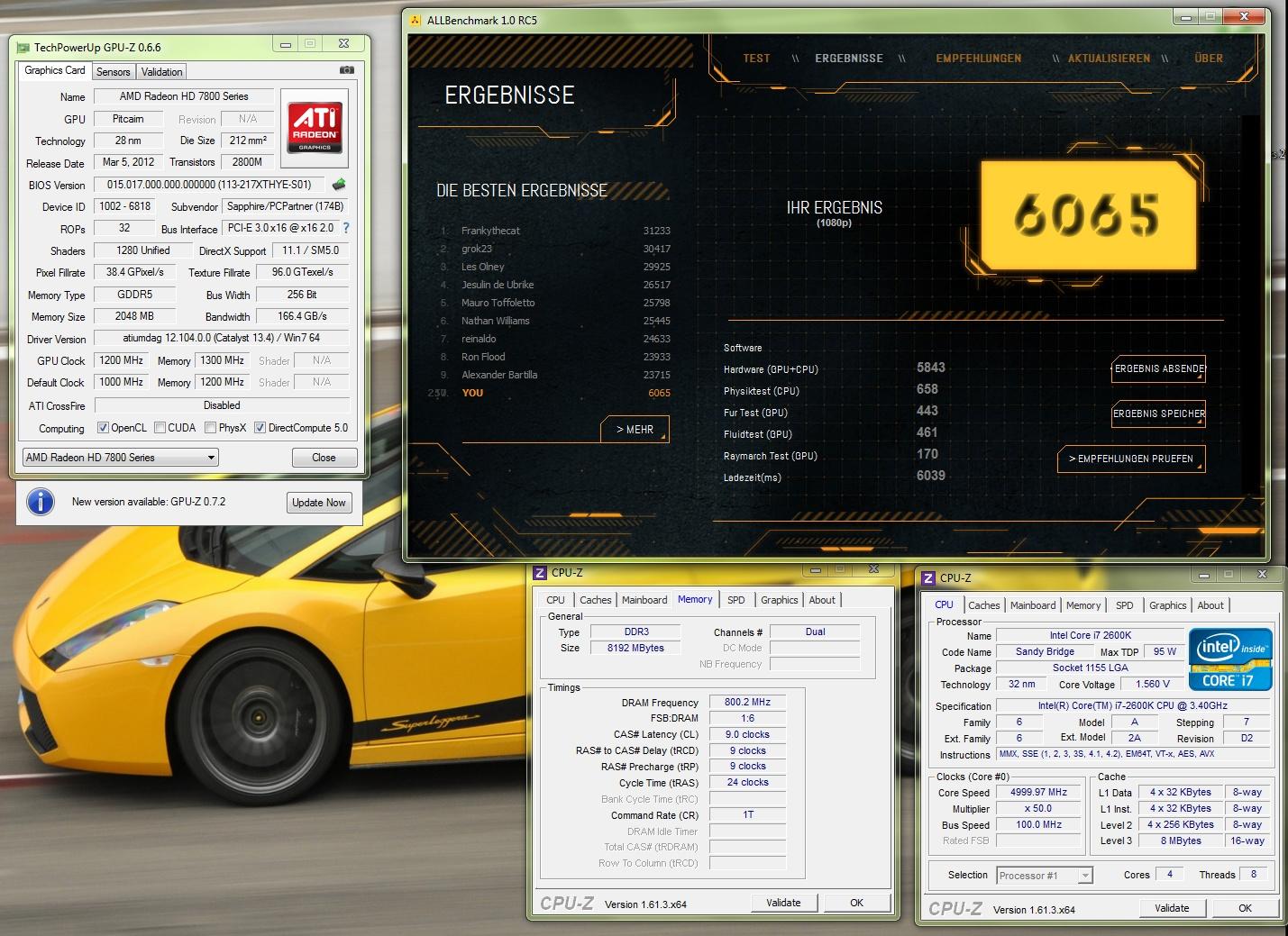Open the Processor #1 selection dropdown

pos(1045,875)
